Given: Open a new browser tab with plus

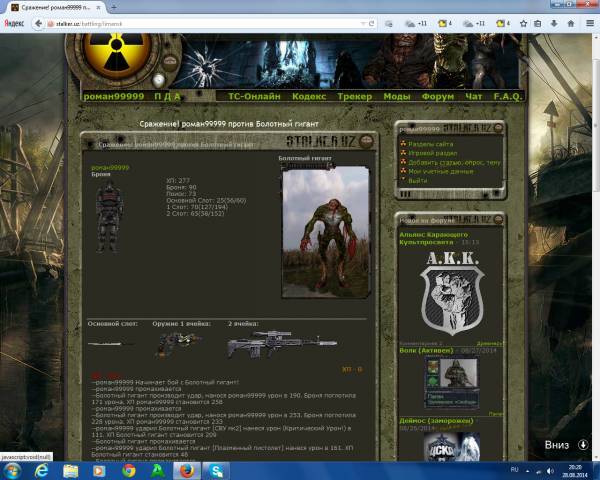Looking at the screenshot, I should (x=114, y=7).
